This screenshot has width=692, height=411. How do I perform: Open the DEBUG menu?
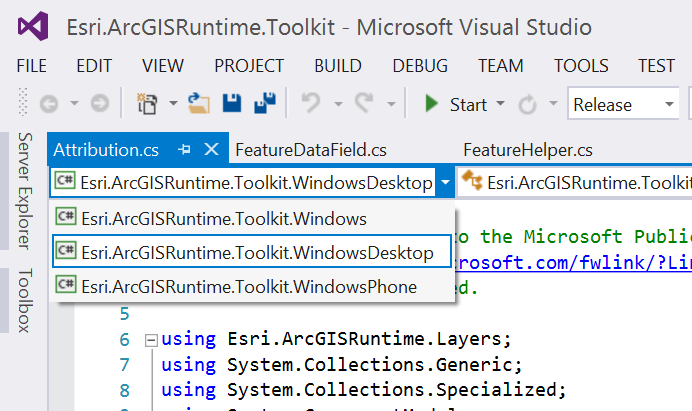pos(420,66)
